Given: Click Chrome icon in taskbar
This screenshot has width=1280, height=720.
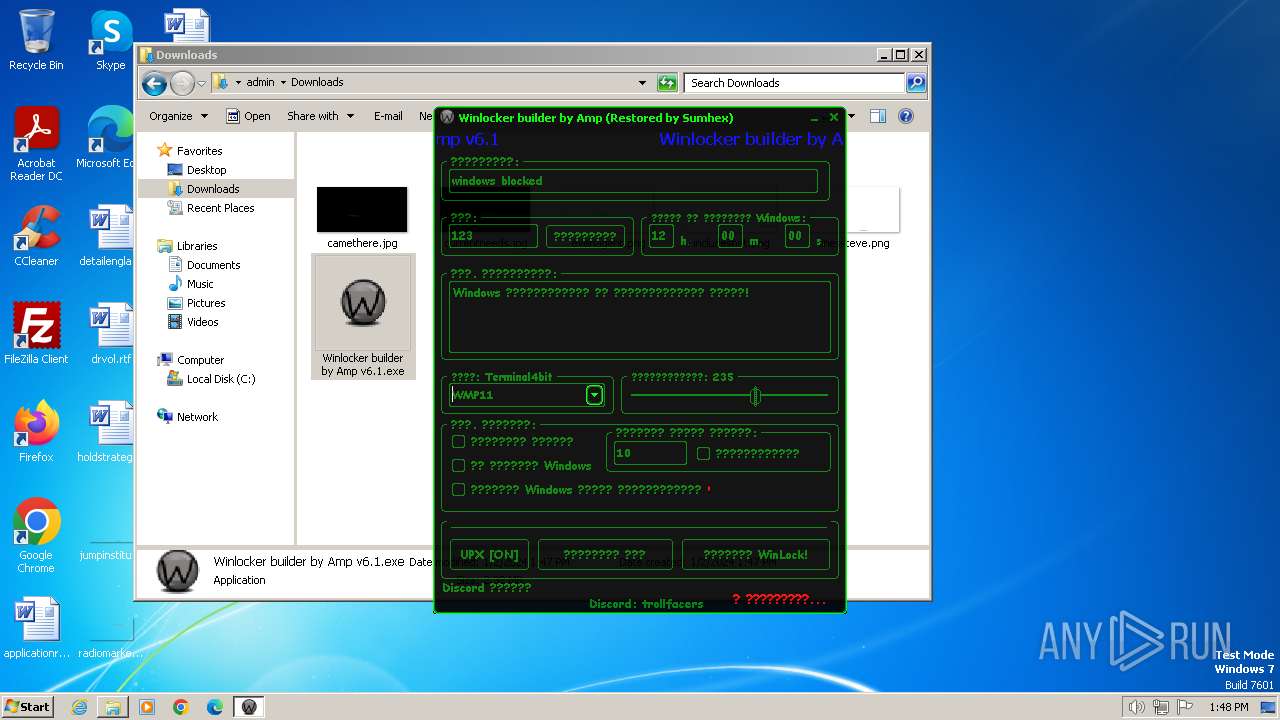Looking at the screenshot, I should (181, 707).
